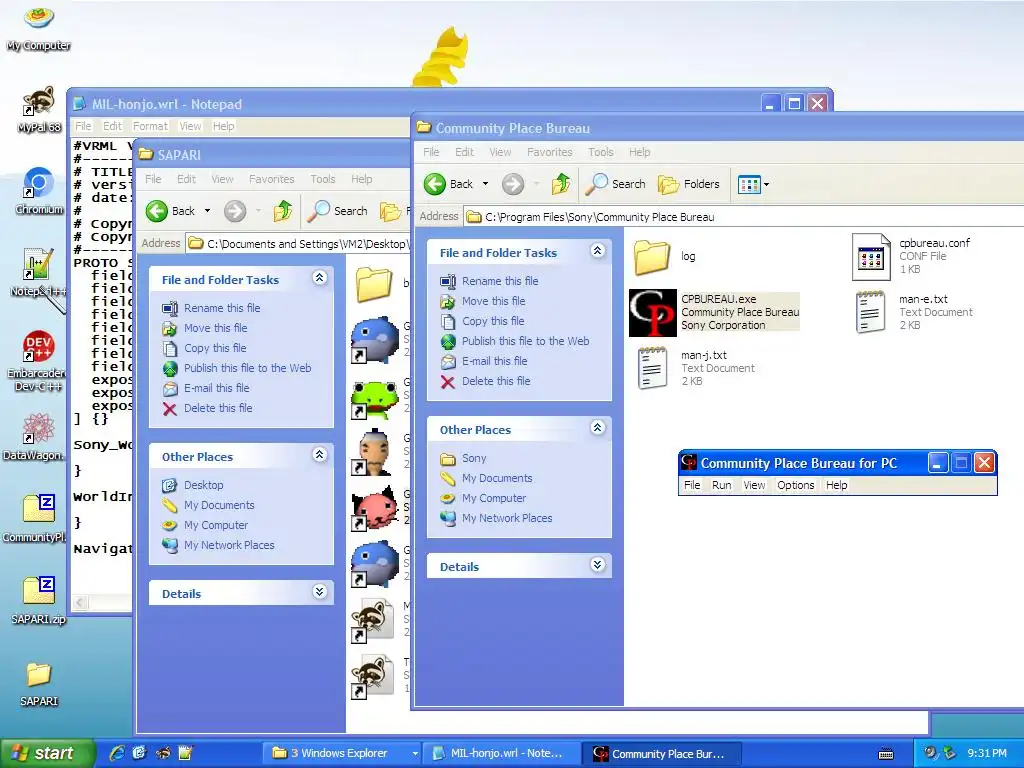Click Publish this file to the Web in SAPARI window

(x=237, y=368)
